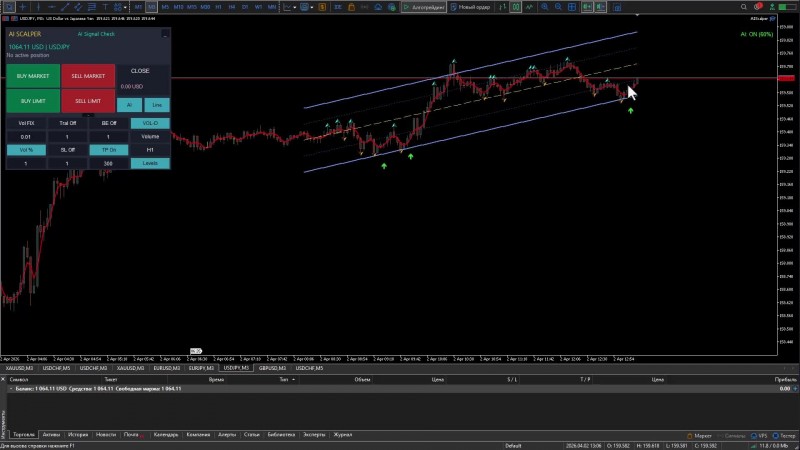Open Новый ордер new order
Image resolution: width=800 pixels, height=450 pixels.
[x=470, y=7]
